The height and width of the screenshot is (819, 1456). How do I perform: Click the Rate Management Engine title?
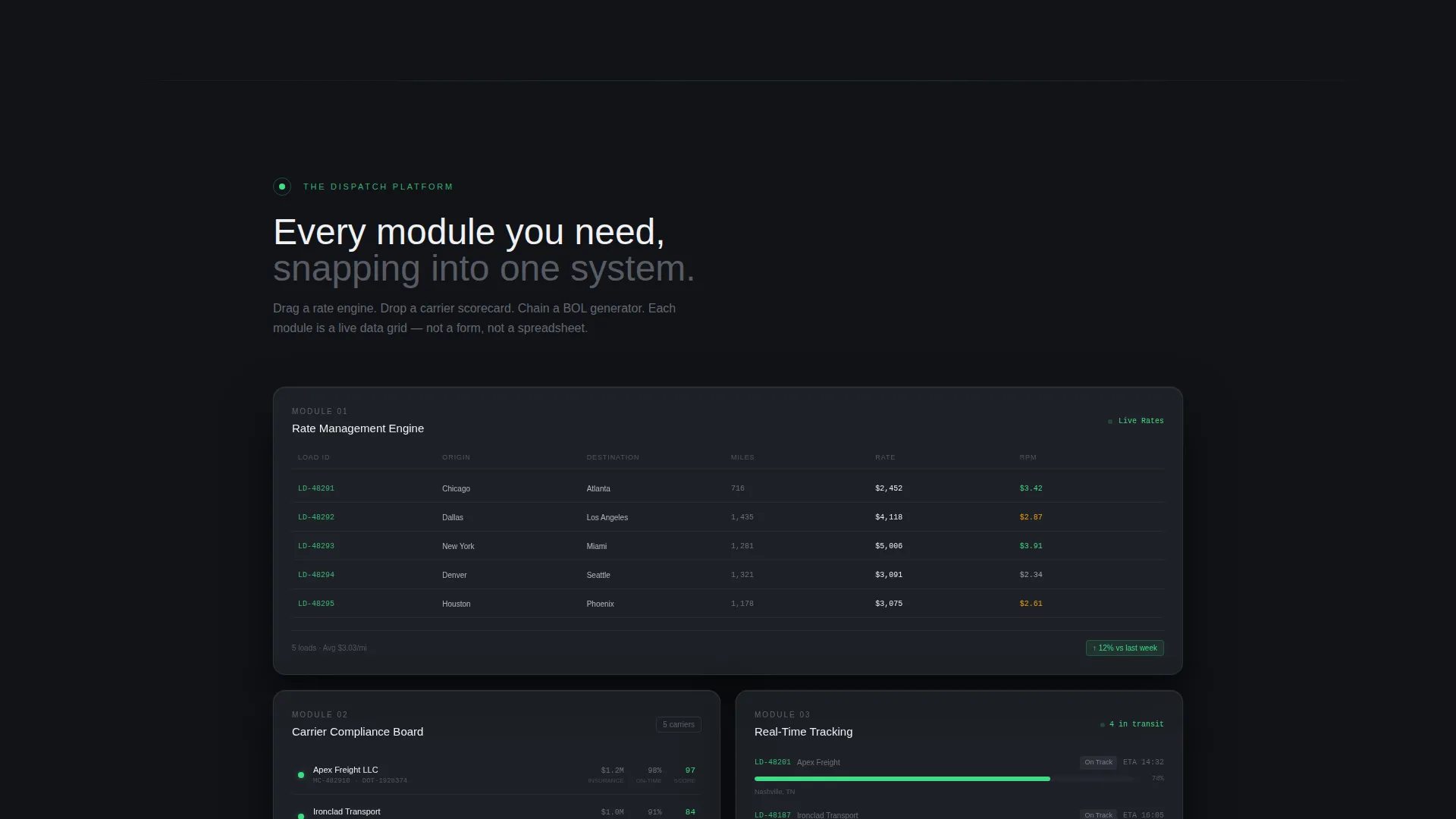tap(358, 428)
